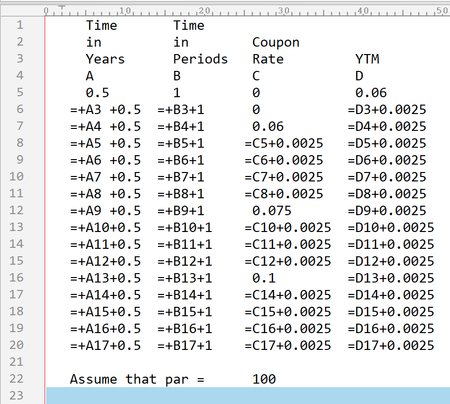
Task: Click the formula '=C14+0.0025'
Action: 288,295
